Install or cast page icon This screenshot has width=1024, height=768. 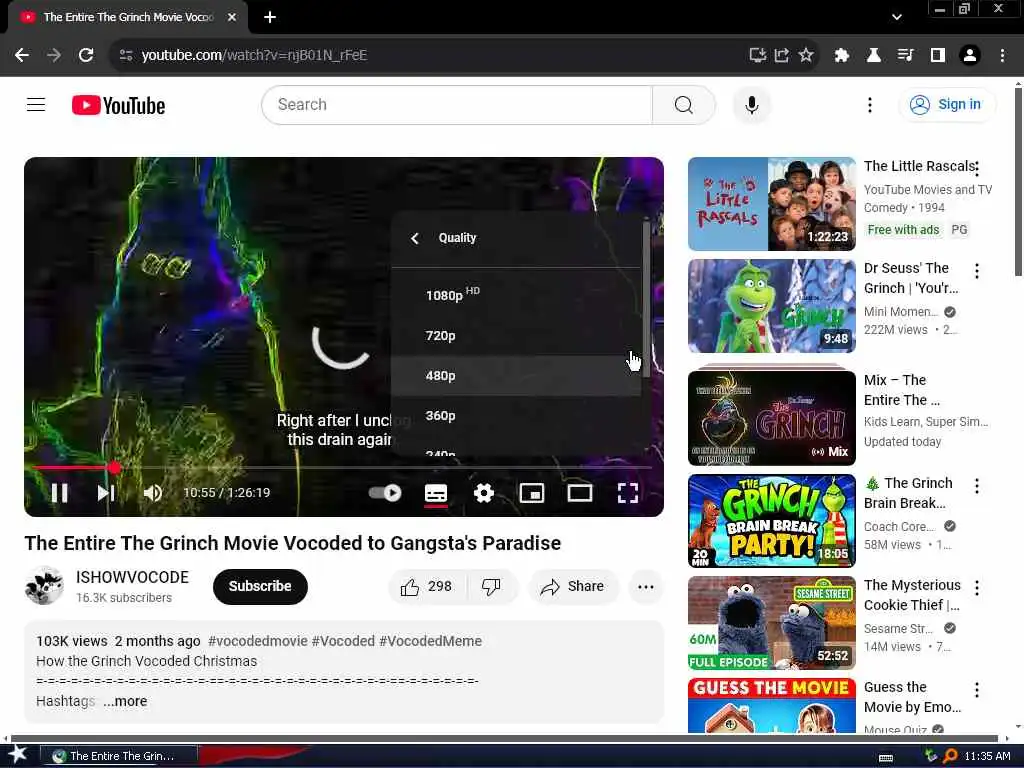click(x=758, y=55)
